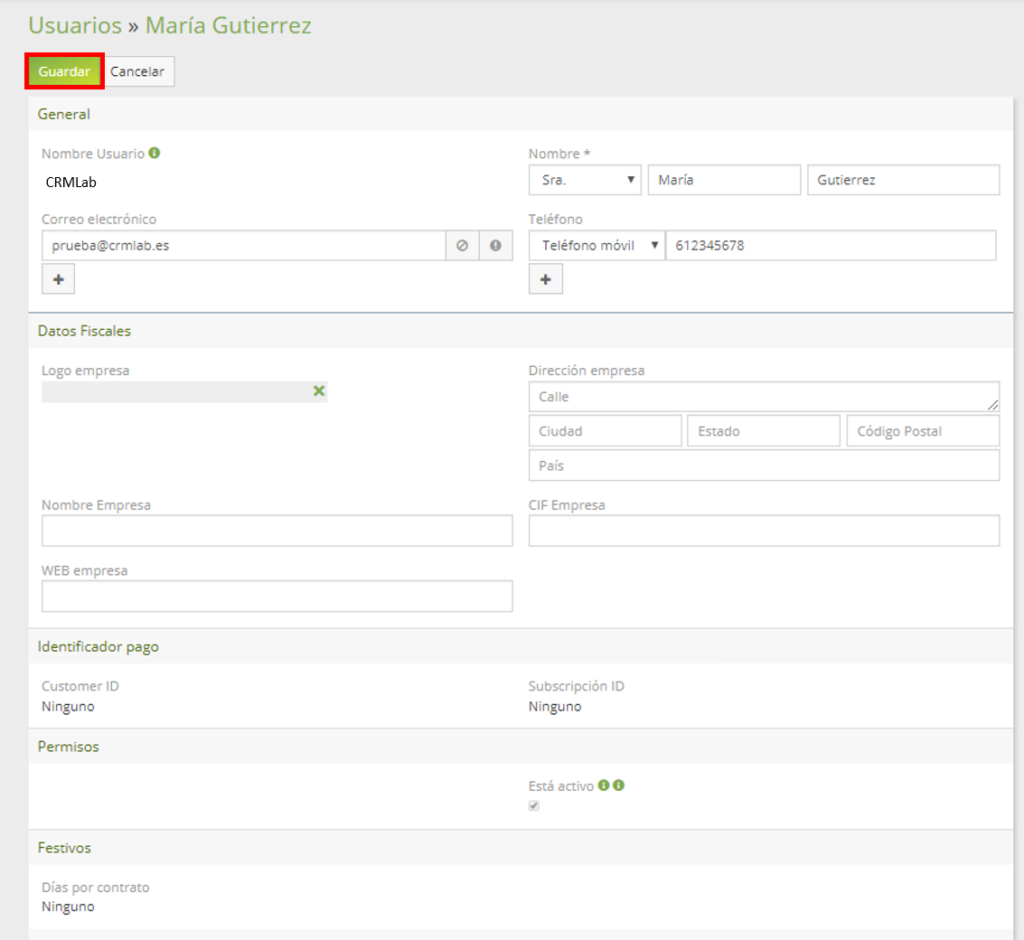The image size is (1024, 940).
Task: Open the Teléfono móvil type dropdown
Action: (597, 246)
